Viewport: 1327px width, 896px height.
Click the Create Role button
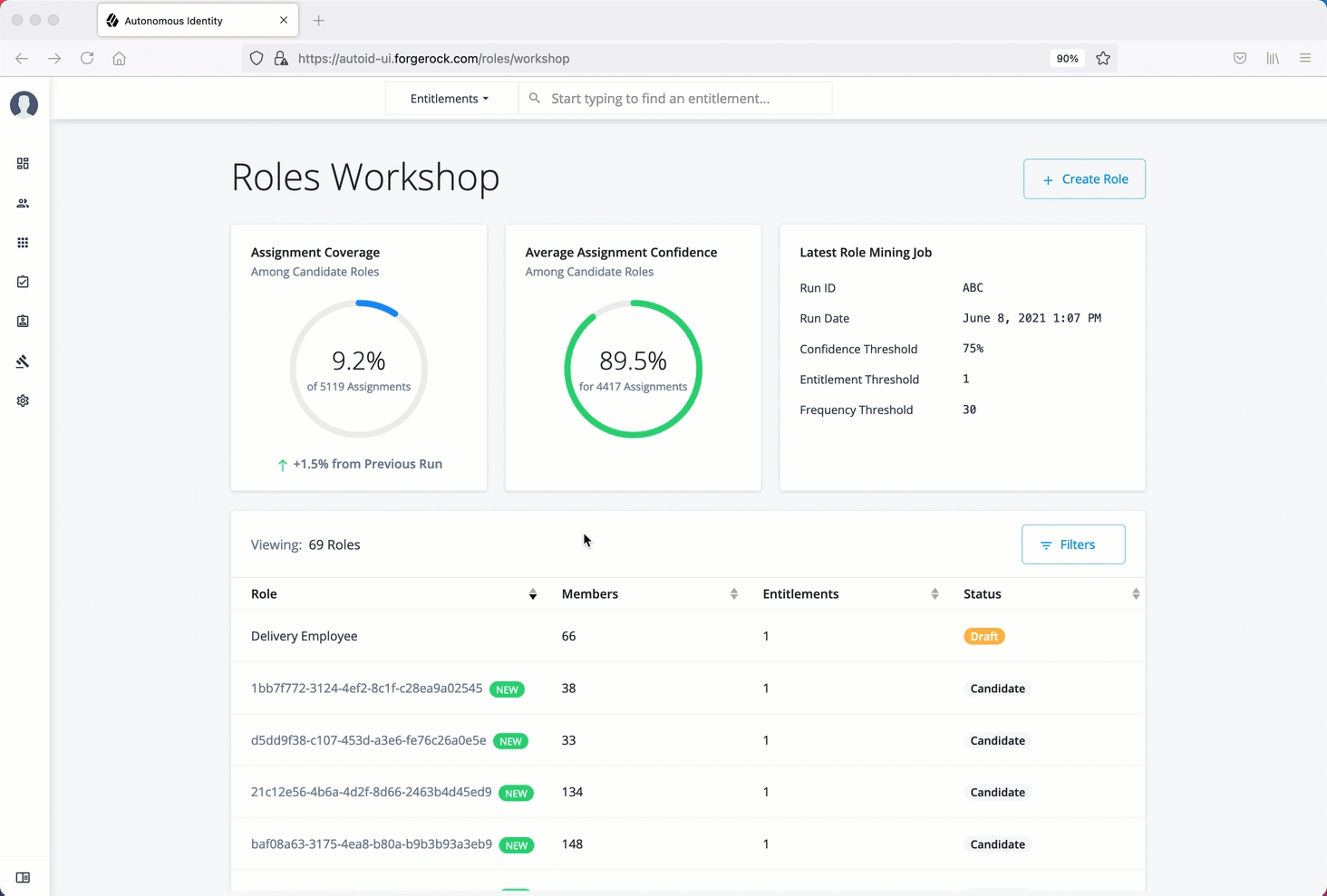pos(1084,179)
